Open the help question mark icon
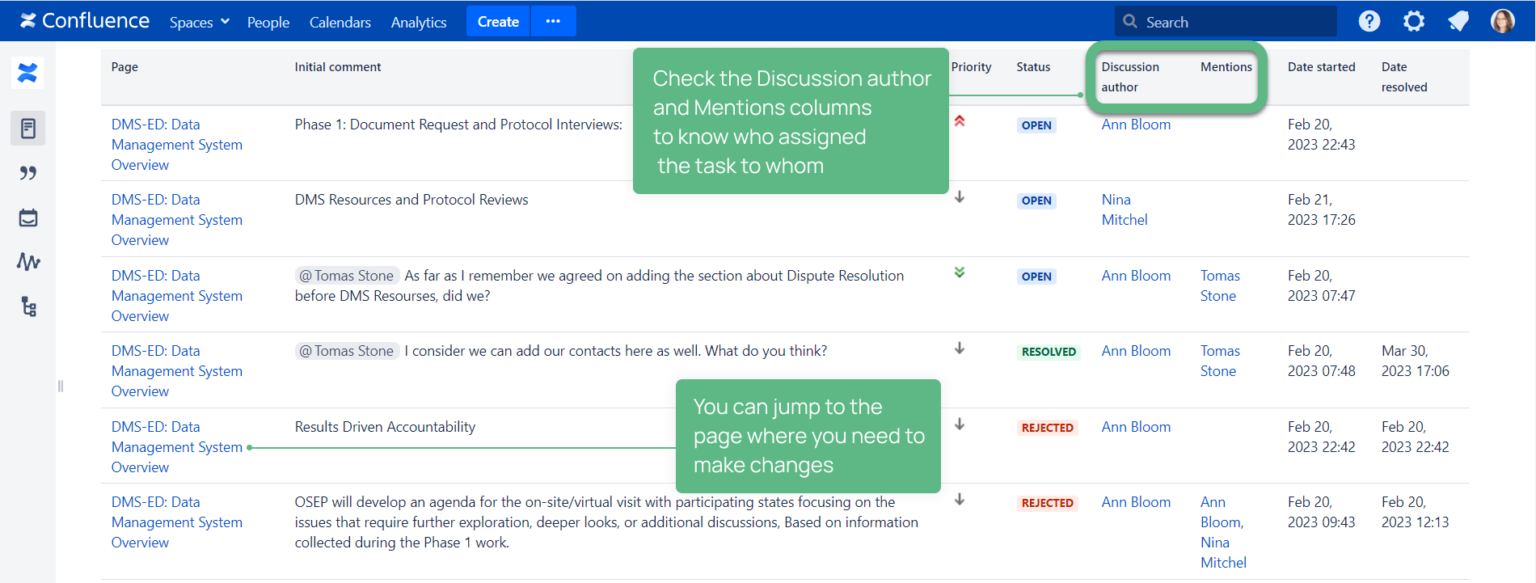 tap(1368, 20)
